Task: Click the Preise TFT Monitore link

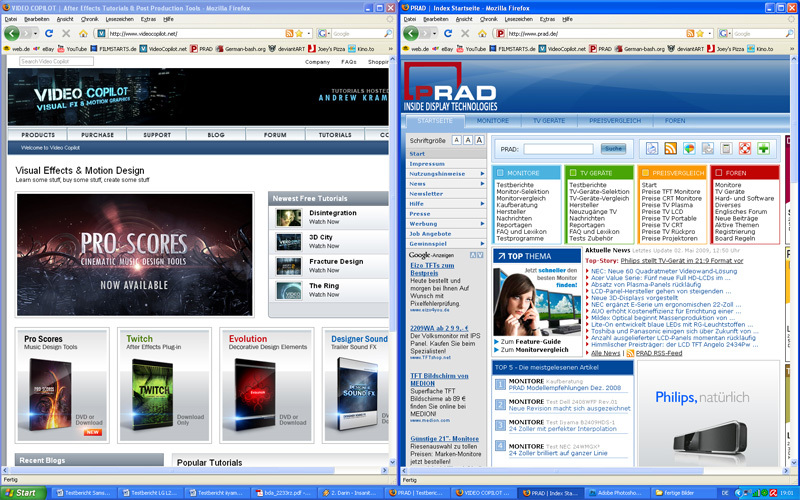Action: (x=671, y=192)
